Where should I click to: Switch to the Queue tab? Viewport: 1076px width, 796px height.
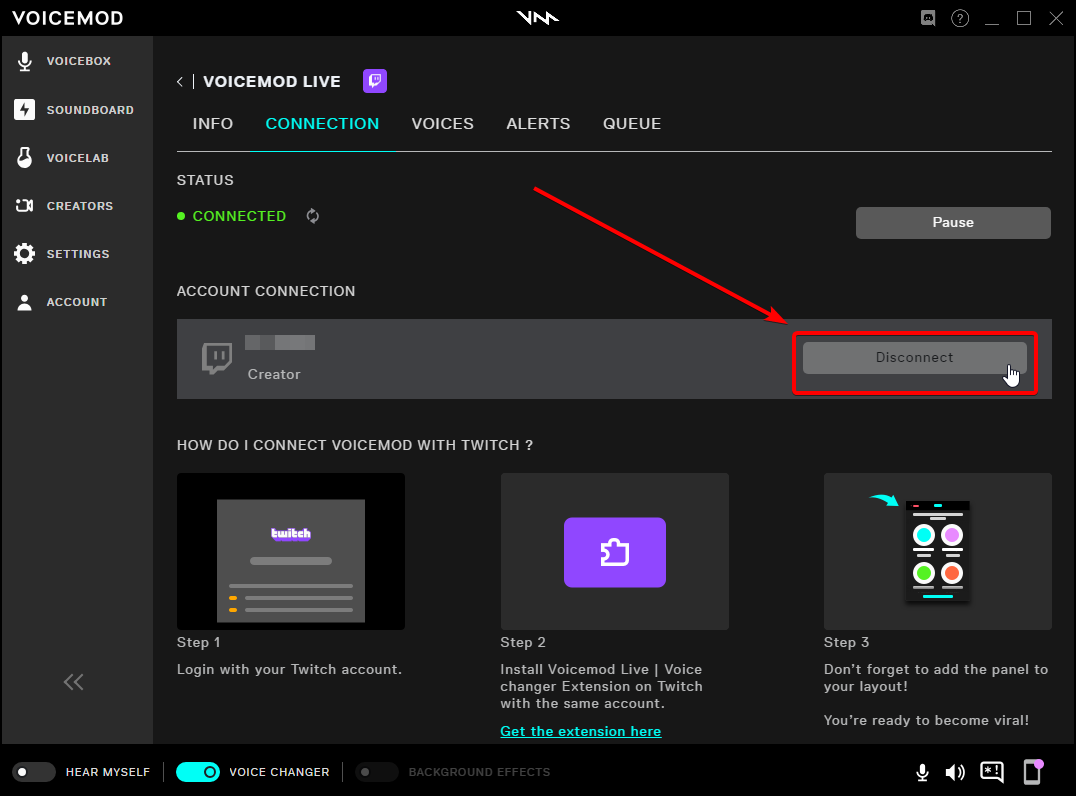click(x=632, y=124)
